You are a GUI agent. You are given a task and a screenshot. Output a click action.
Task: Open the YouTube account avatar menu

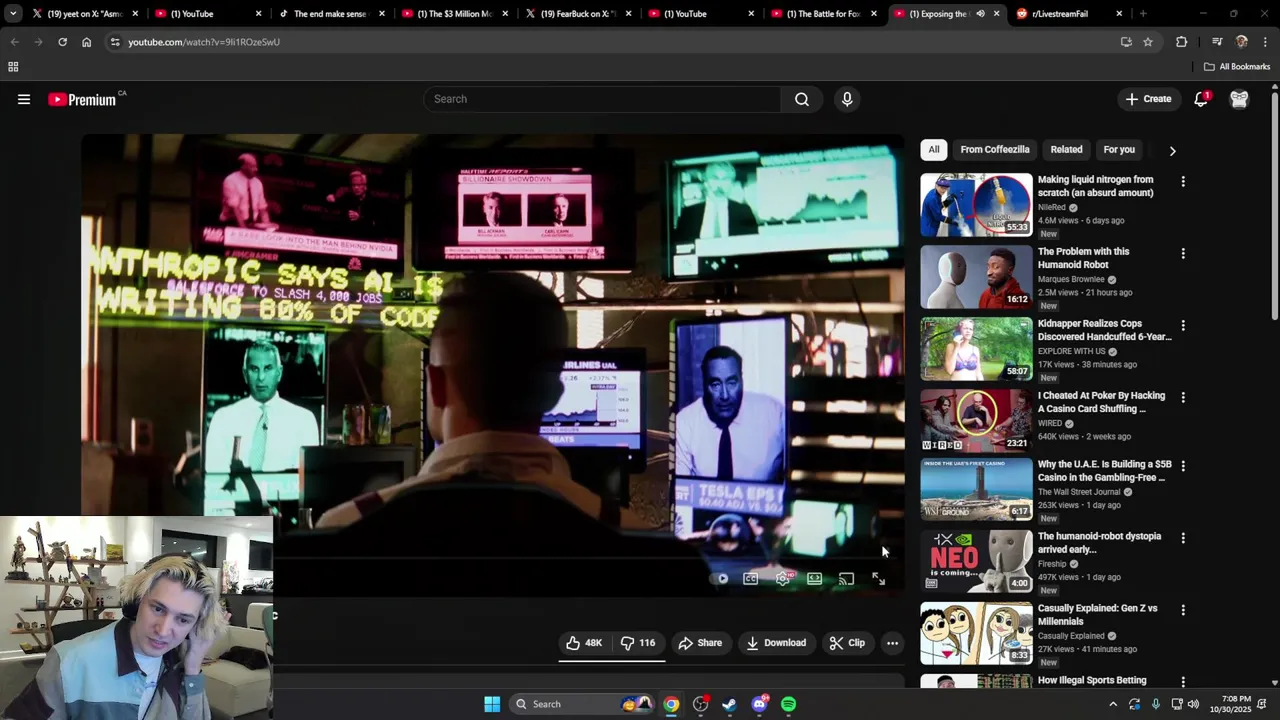[1239, 99]
